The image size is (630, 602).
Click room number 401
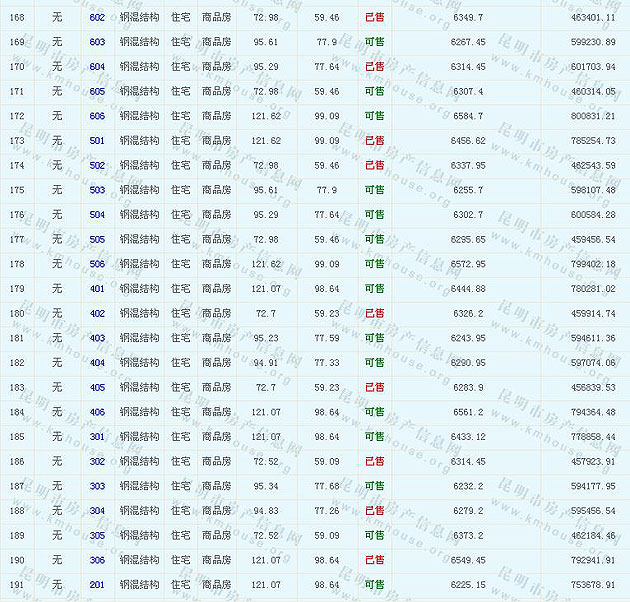click(97, 289)
